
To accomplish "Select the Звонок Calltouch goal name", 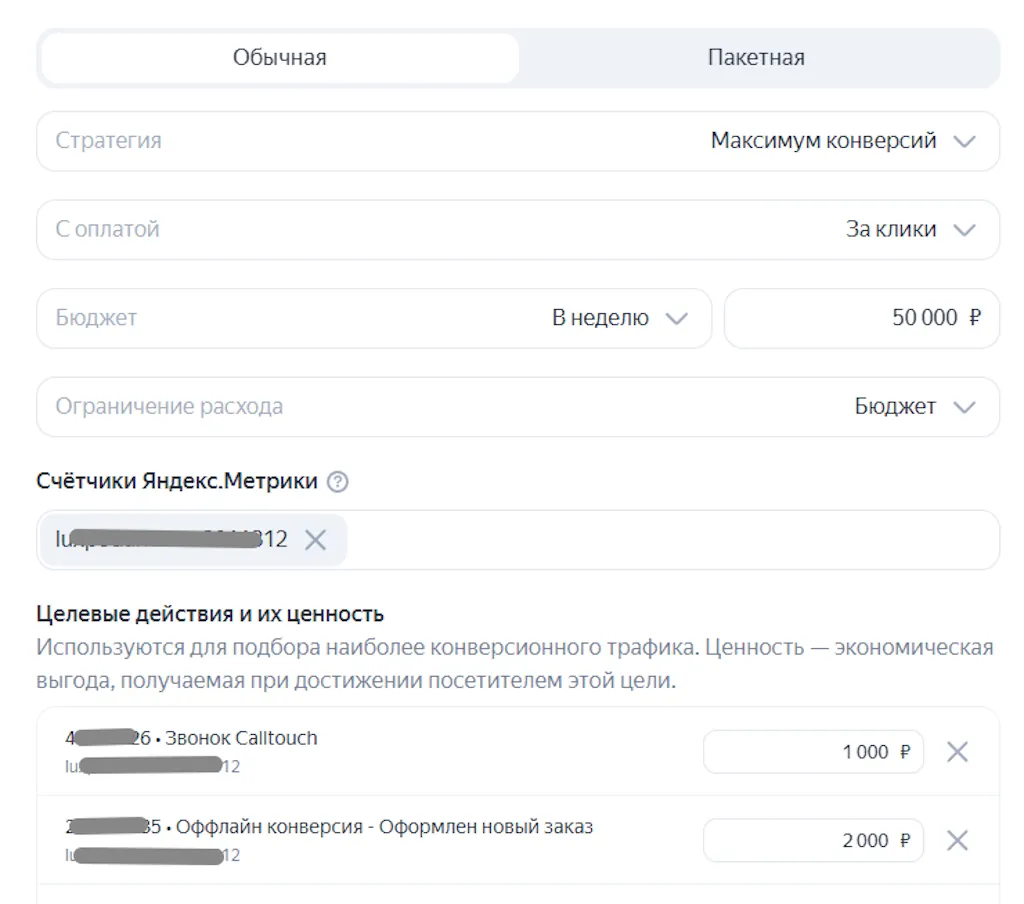I will pyautogui.click(x=240, y=739).
